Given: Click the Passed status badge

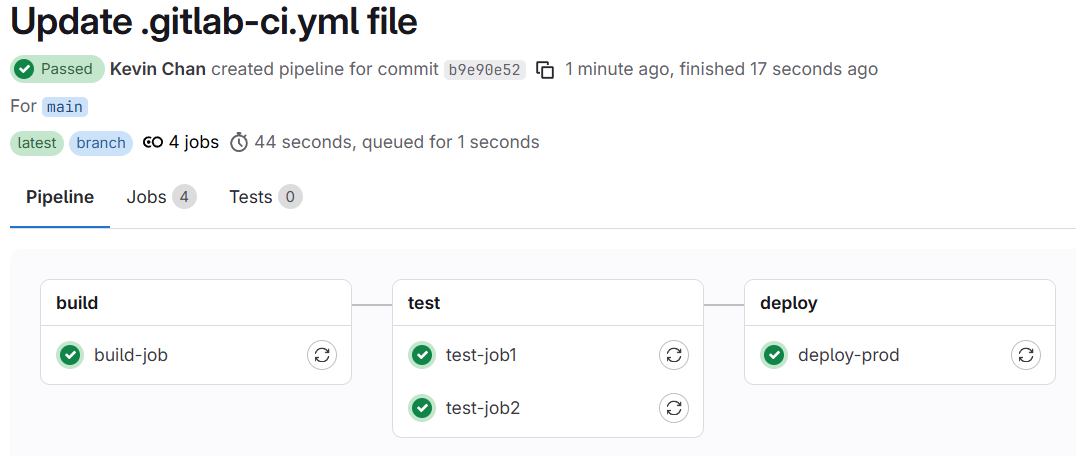Looking at the screenshot, I should (57, 69).
